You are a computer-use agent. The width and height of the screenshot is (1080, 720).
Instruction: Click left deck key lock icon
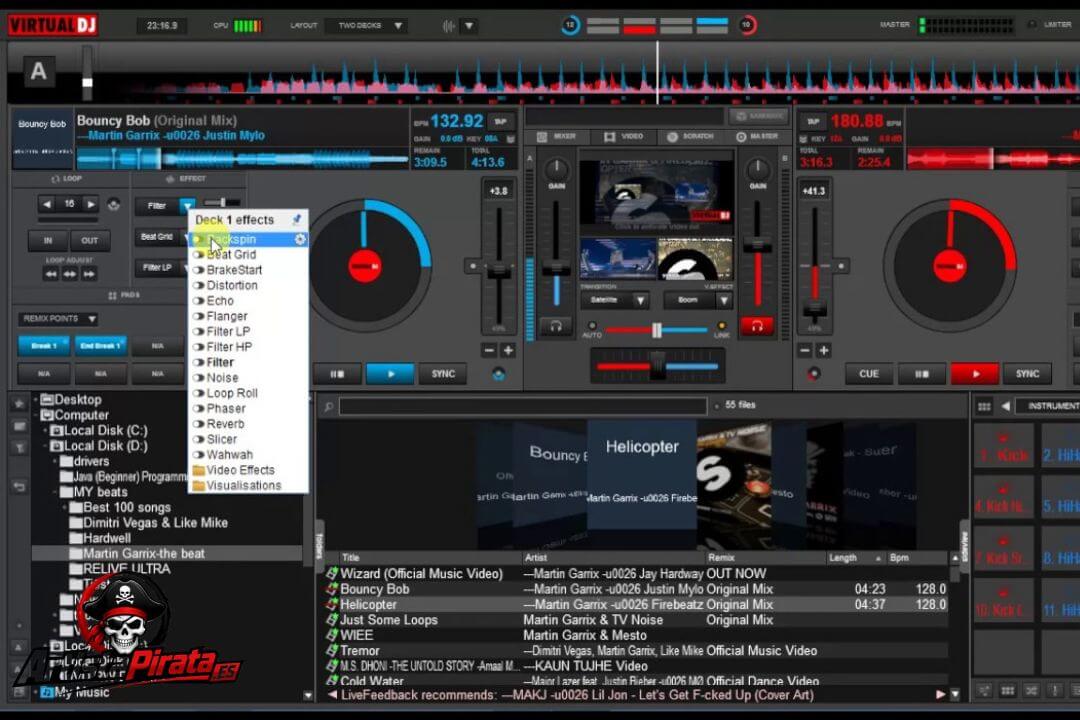tap(511, 138)
